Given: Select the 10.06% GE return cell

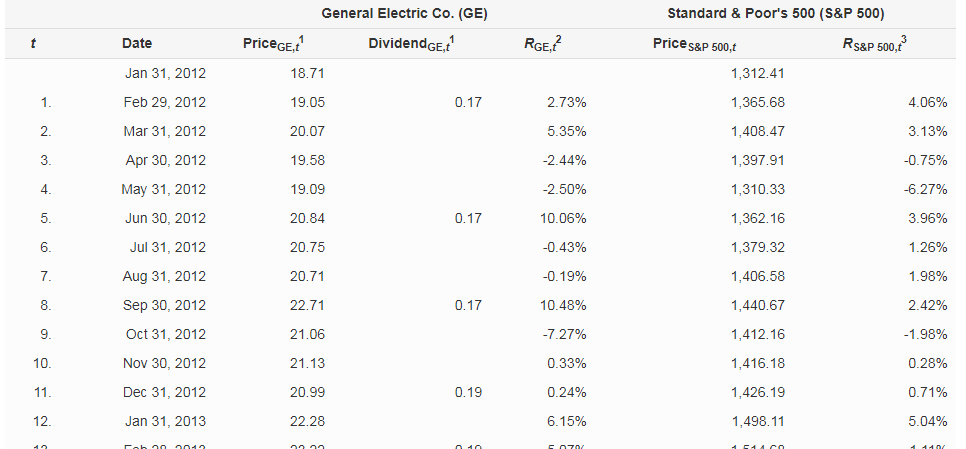Looking at the screenshot, I should [565, 218].
